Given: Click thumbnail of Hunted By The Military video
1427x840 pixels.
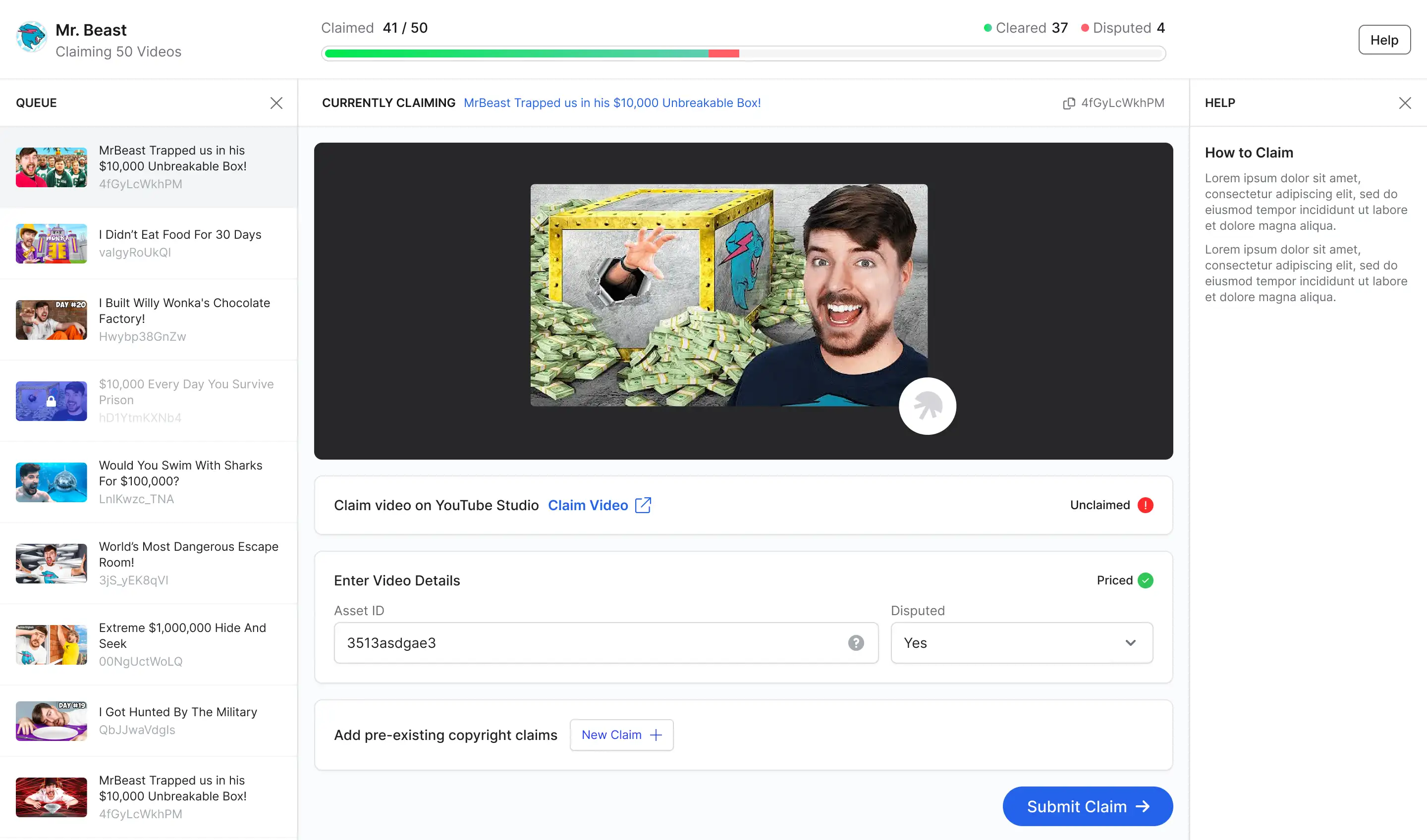Looking at the screenshot, I should [x=52, y=721].
